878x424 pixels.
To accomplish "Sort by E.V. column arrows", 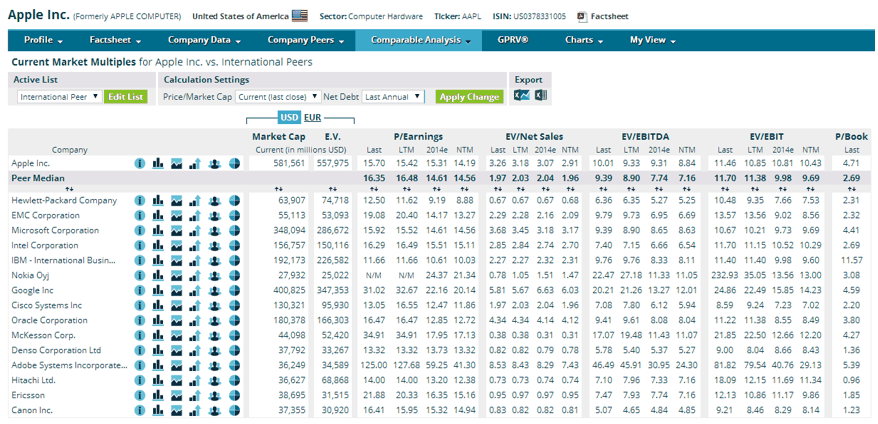I will pyautogui.click(x=333, y=189).
